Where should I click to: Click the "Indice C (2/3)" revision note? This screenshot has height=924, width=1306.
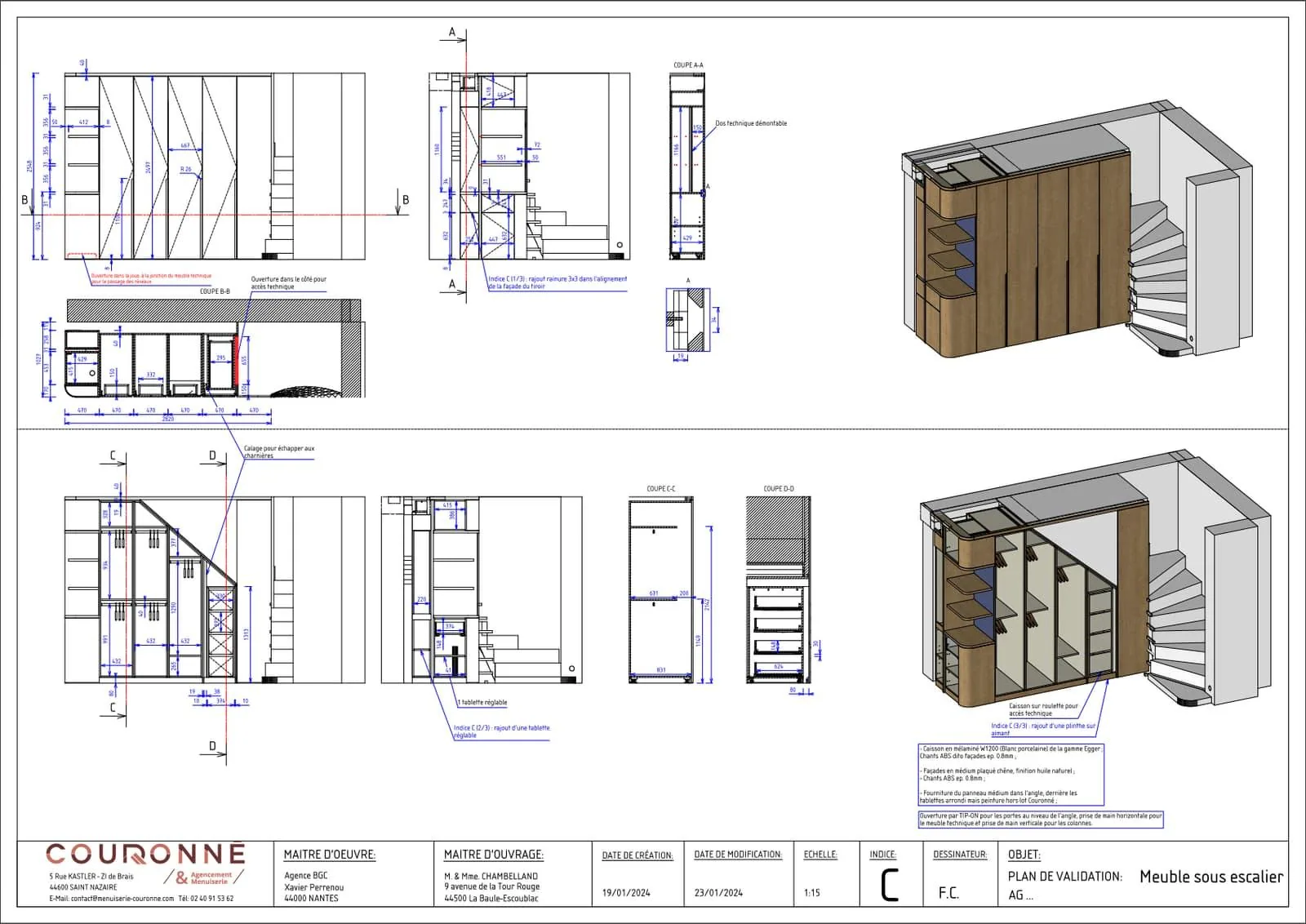[502, 731]
